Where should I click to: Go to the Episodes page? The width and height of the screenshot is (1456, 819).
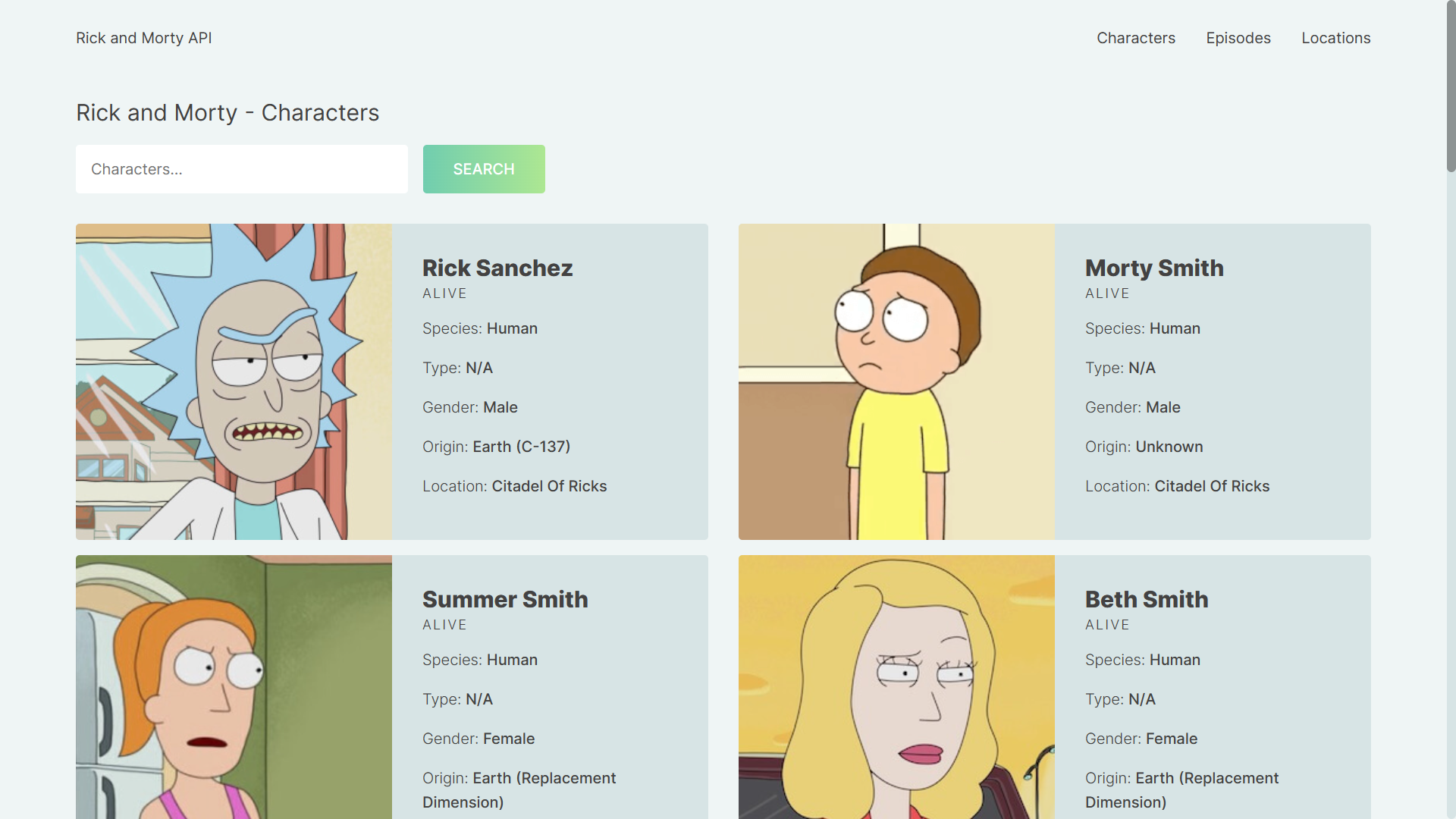pos(1238,38)
